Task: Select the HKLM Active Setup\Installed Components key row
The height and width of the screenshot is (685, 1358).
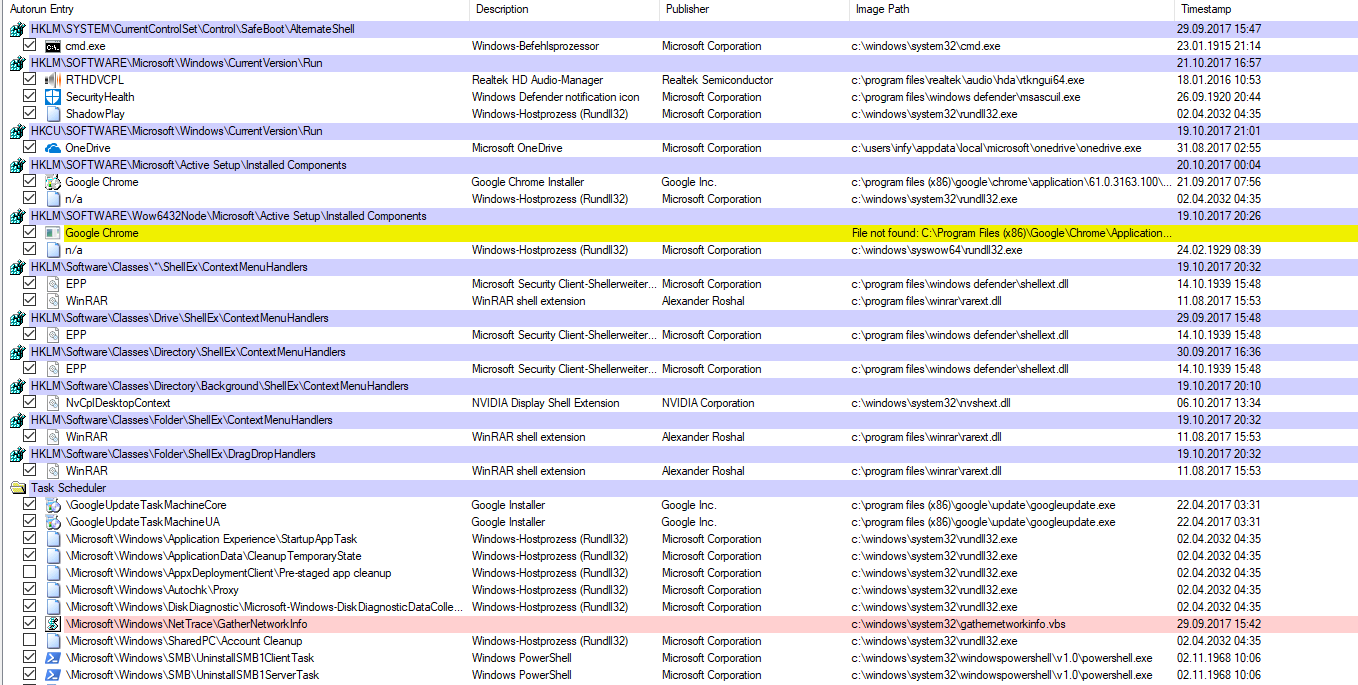Action: pyautogui.click(x=679, y=165)
